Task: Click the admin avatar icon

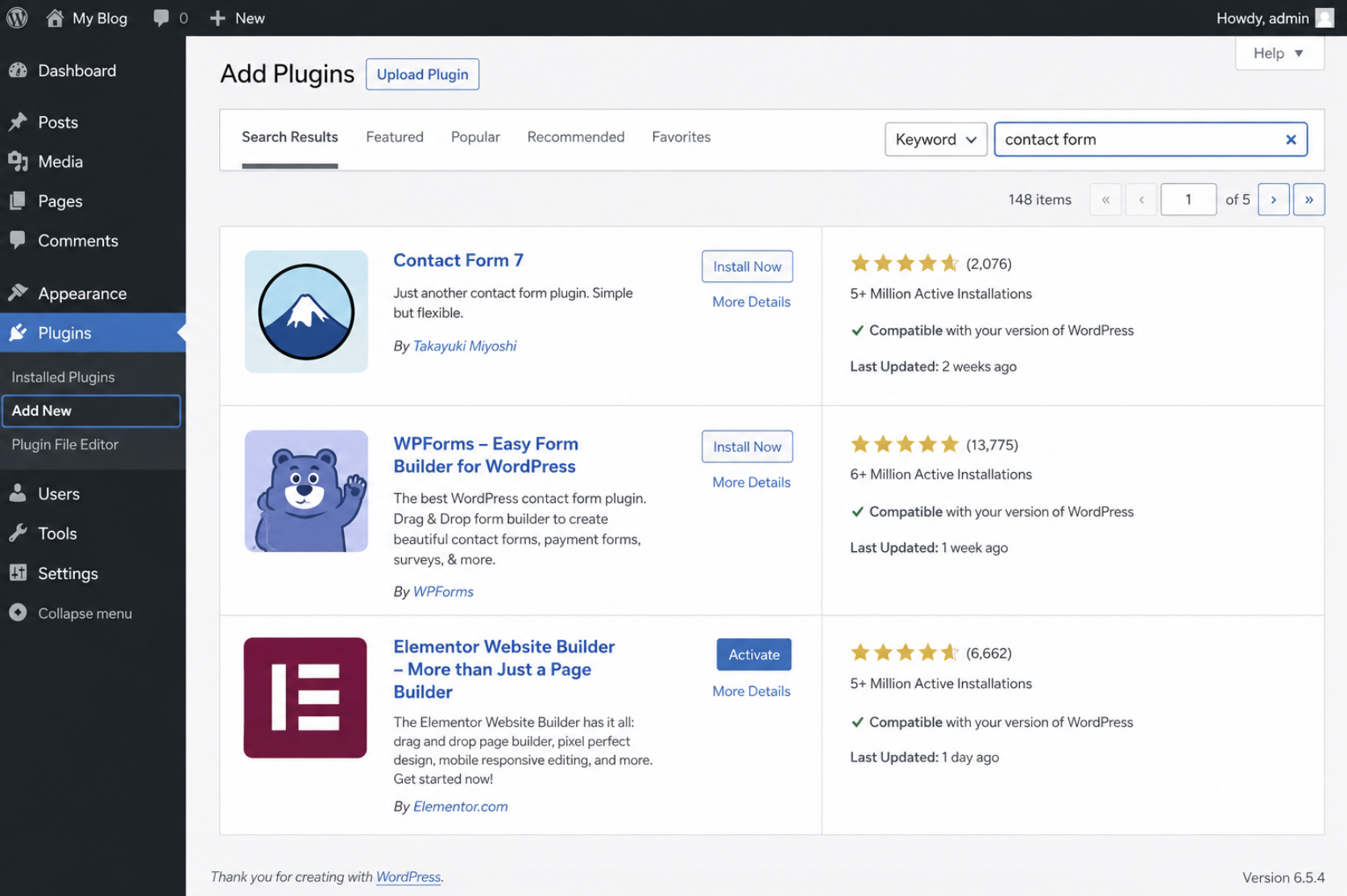Action: [1324, 18]
